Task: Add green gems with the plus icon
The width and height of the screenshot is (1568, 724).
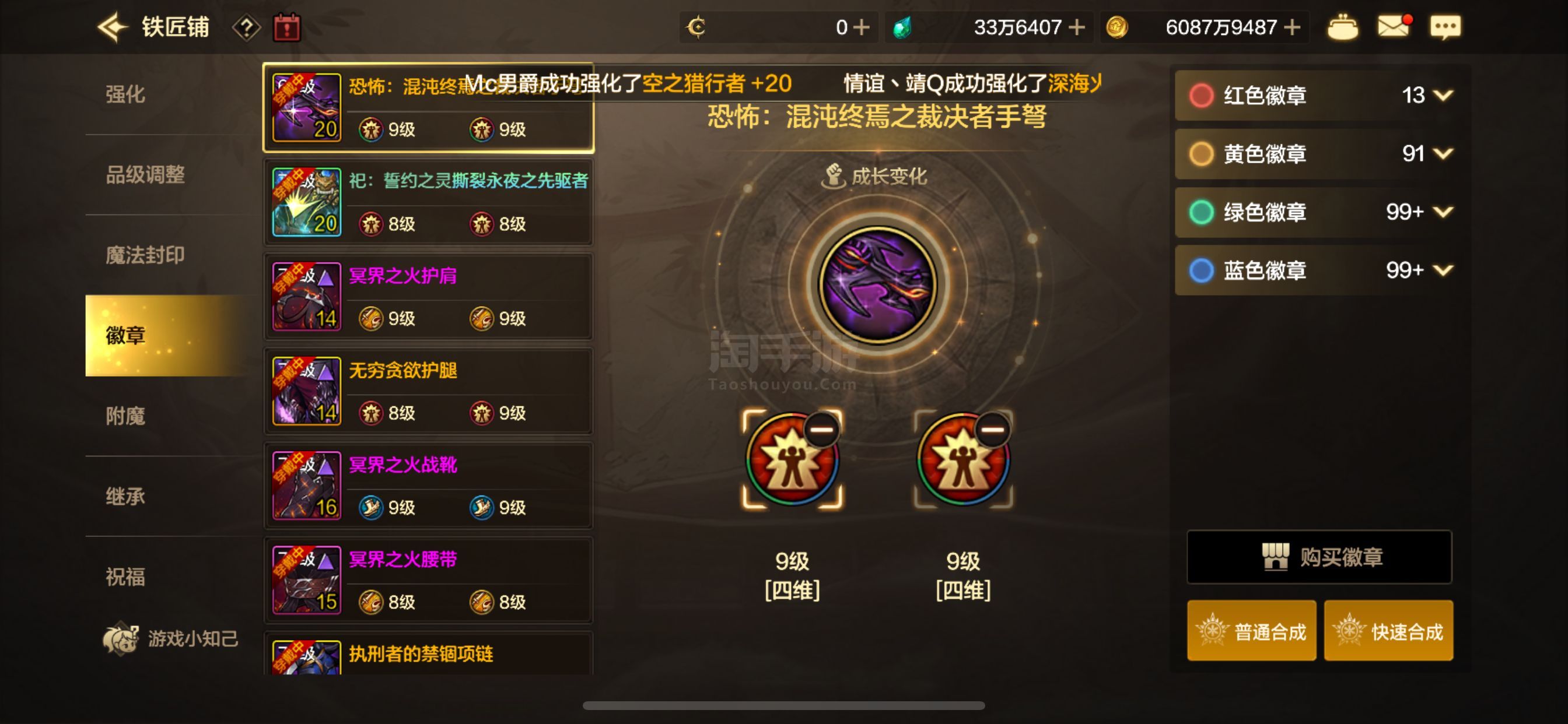Action: 1077,27
